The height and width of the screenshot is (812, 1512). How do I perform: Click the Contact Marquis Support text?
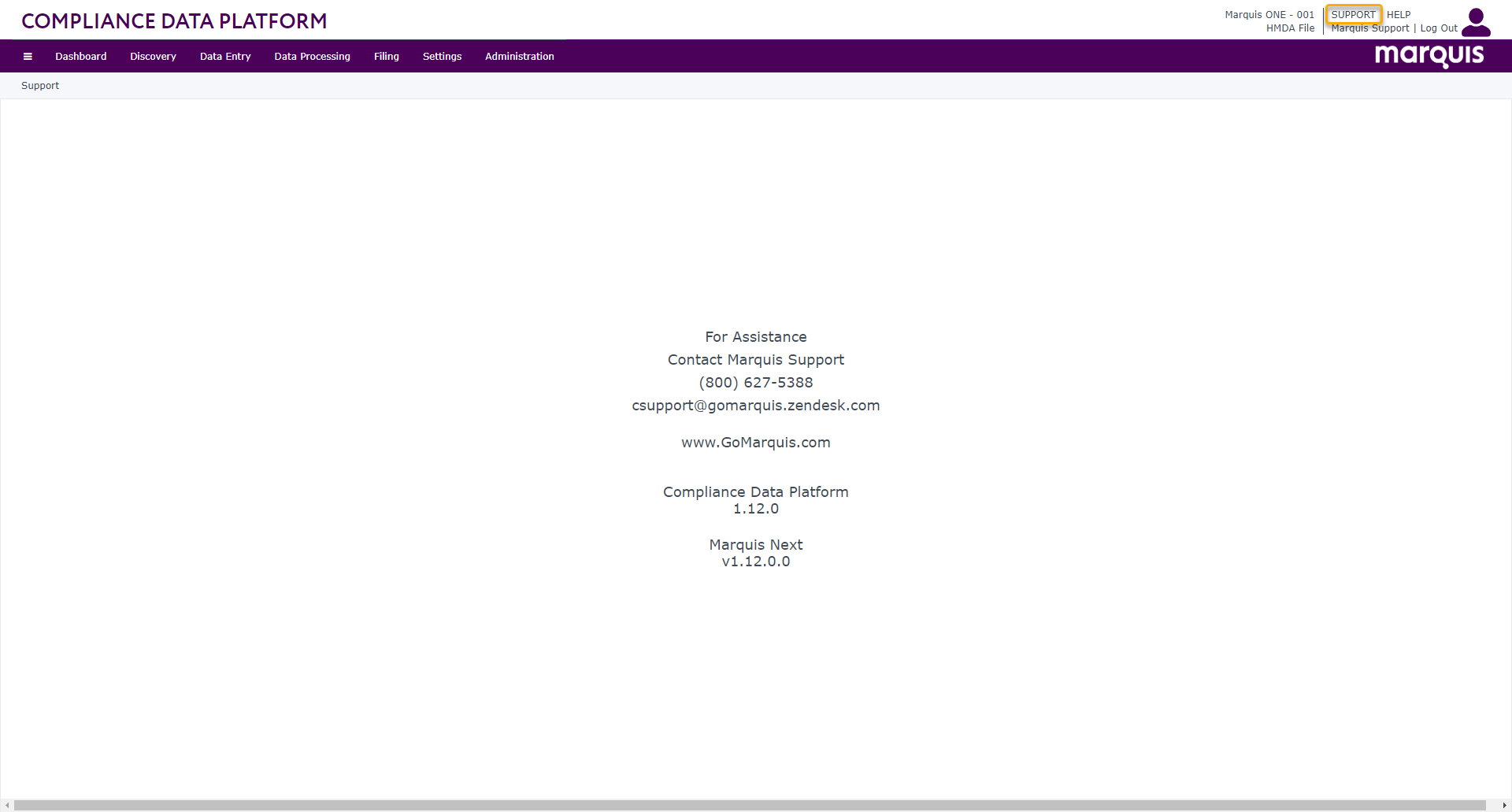pyautogui.click(x=756, y=360)
